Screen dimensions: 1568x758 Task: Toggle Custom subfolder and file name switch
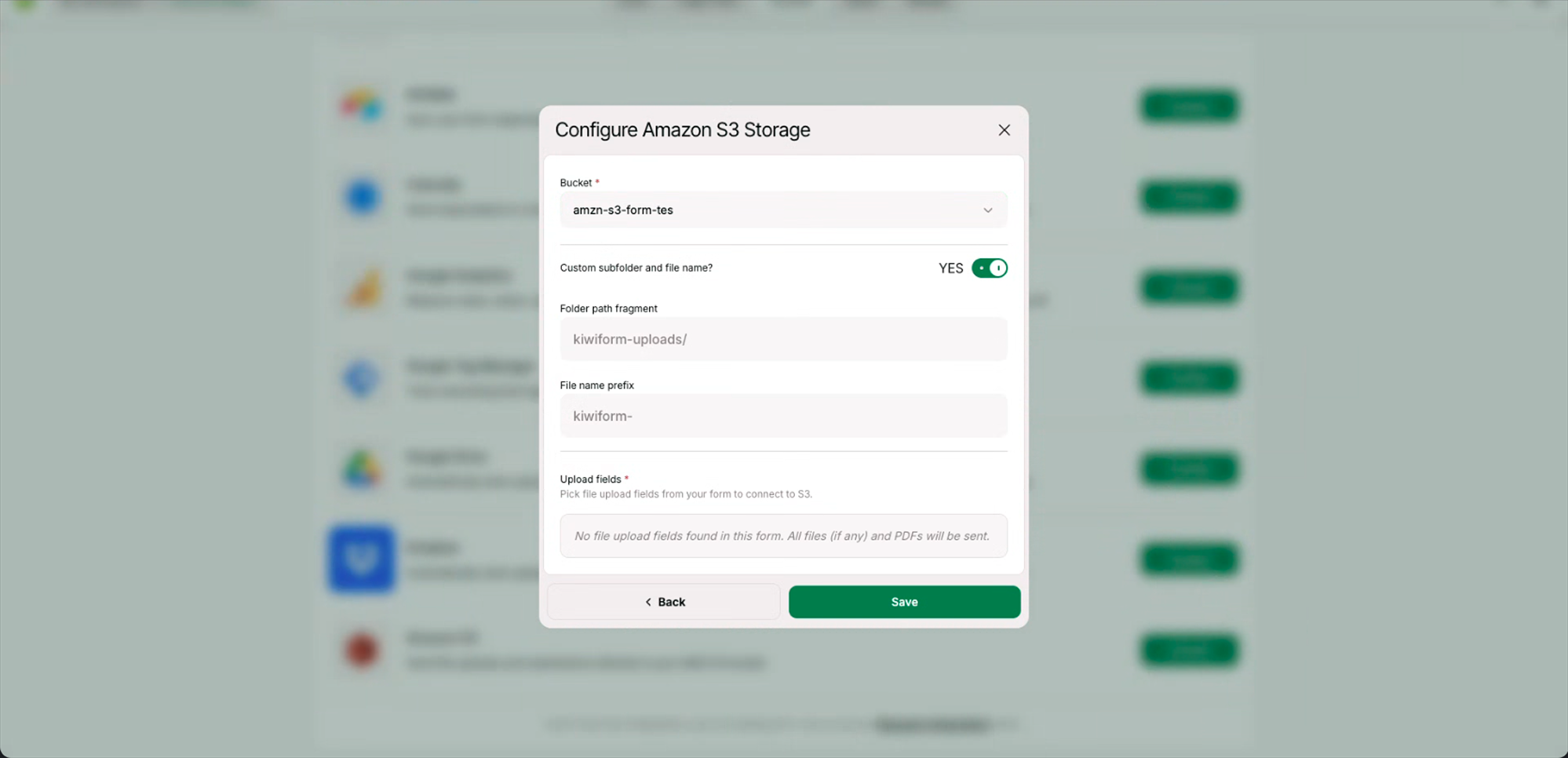989,268
